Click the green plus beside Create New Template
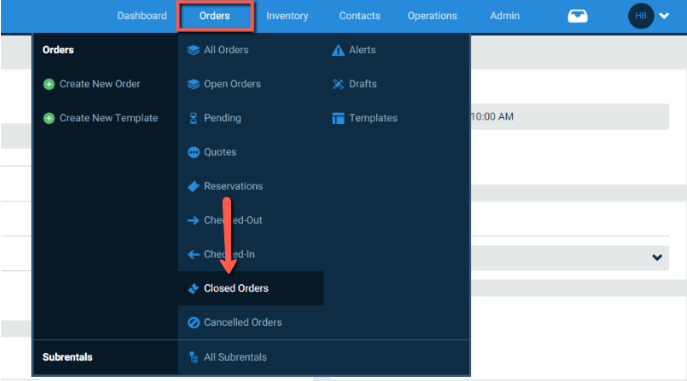 [x=49, y=118]
